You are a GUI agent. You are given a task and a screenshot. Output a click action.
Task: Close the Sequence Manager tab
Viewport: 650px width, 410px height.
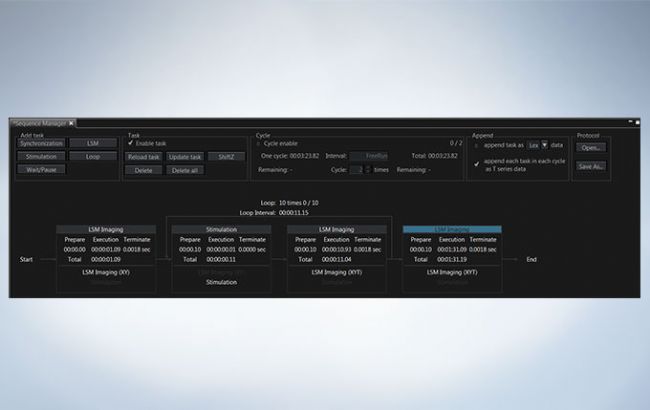pyautogui.click(x=72, y=123)
